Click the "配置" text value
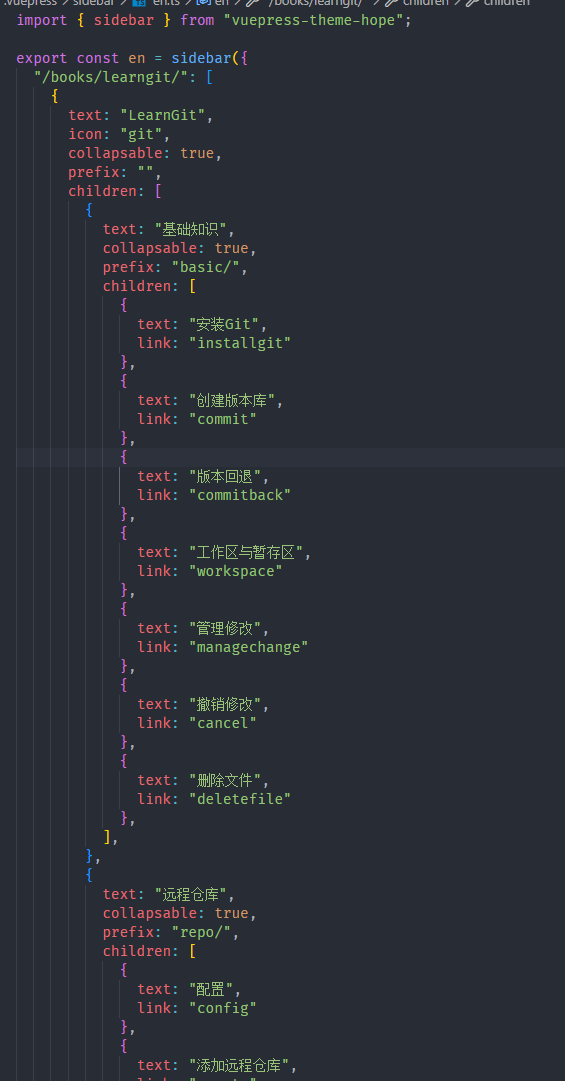Screen dimensions: 565x1081 coord(212,989)
